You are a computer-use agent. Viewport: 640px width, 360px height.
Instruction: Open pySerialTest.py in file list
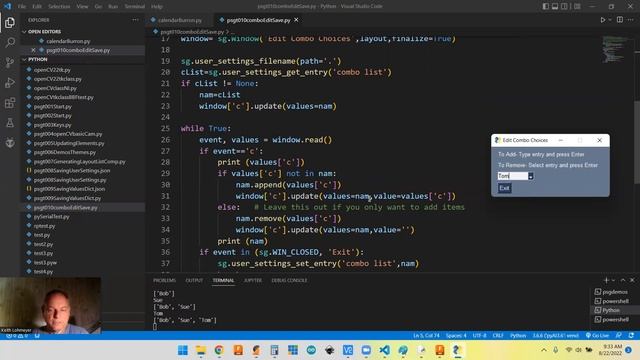click(51, 217)
